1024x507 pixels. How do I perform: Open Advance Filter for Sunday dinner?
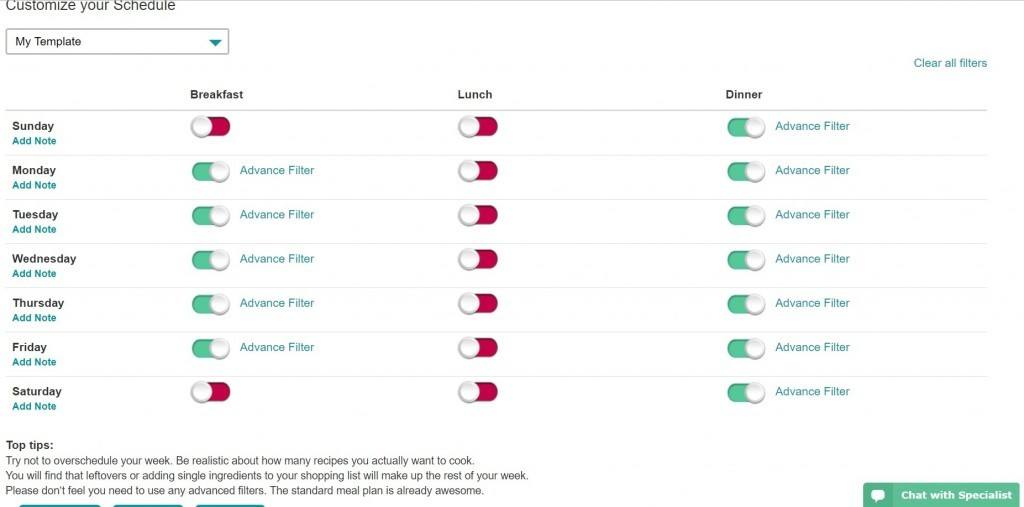tap(812, 126)
